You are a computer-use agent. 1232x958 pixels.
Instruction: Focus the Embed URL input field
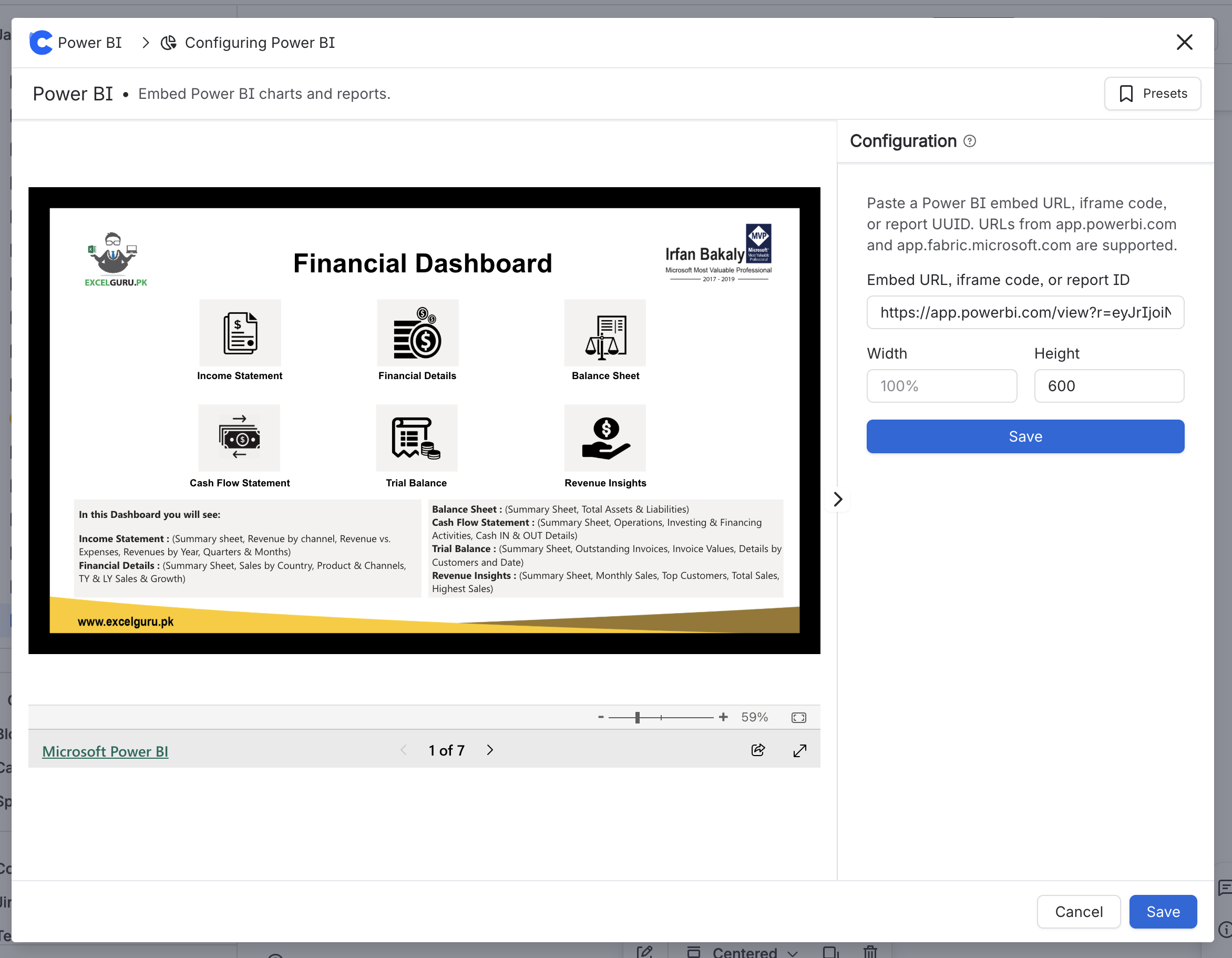[1025, 312]
